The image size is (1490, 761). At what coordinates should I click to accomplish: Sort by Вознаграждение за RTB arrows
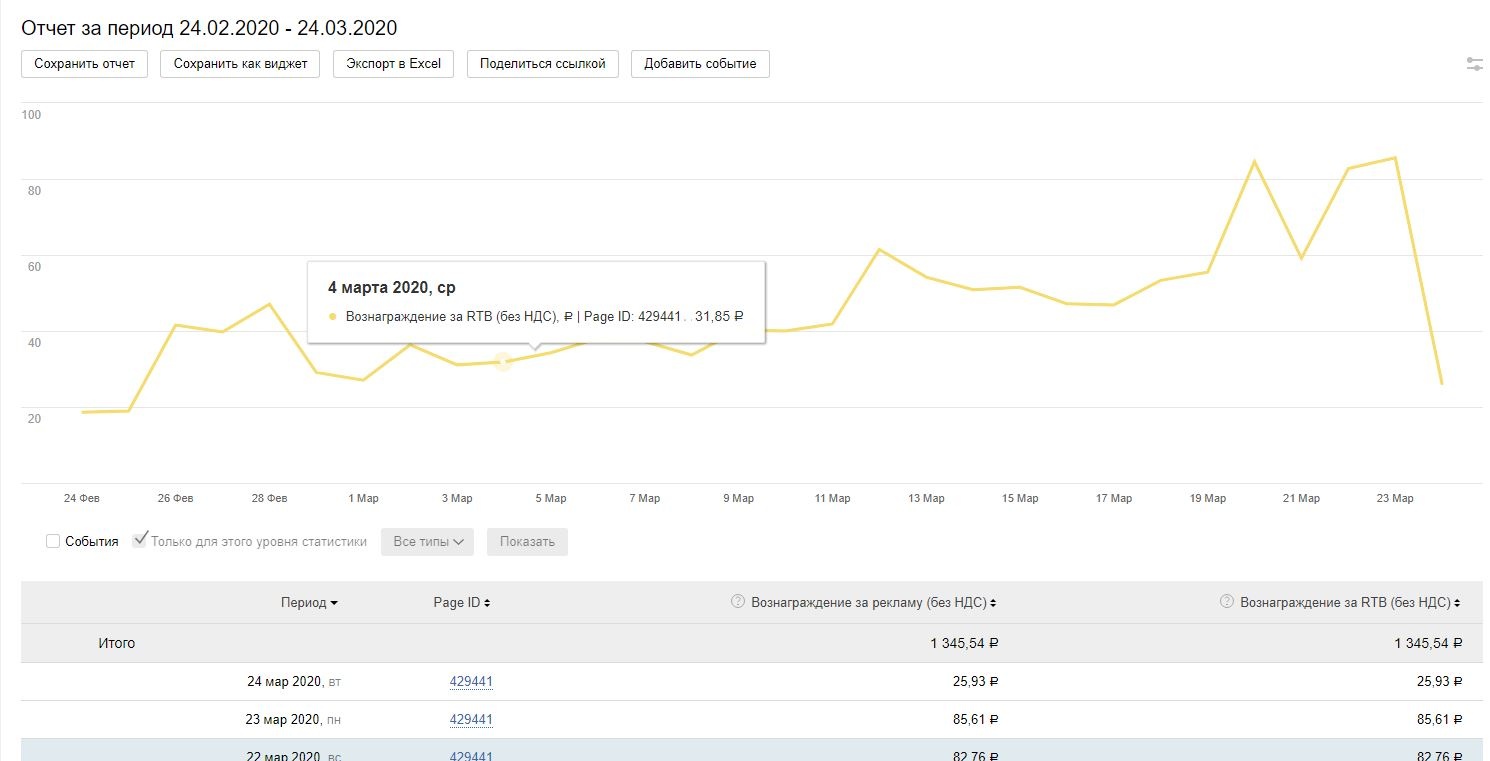point(1457,603)
